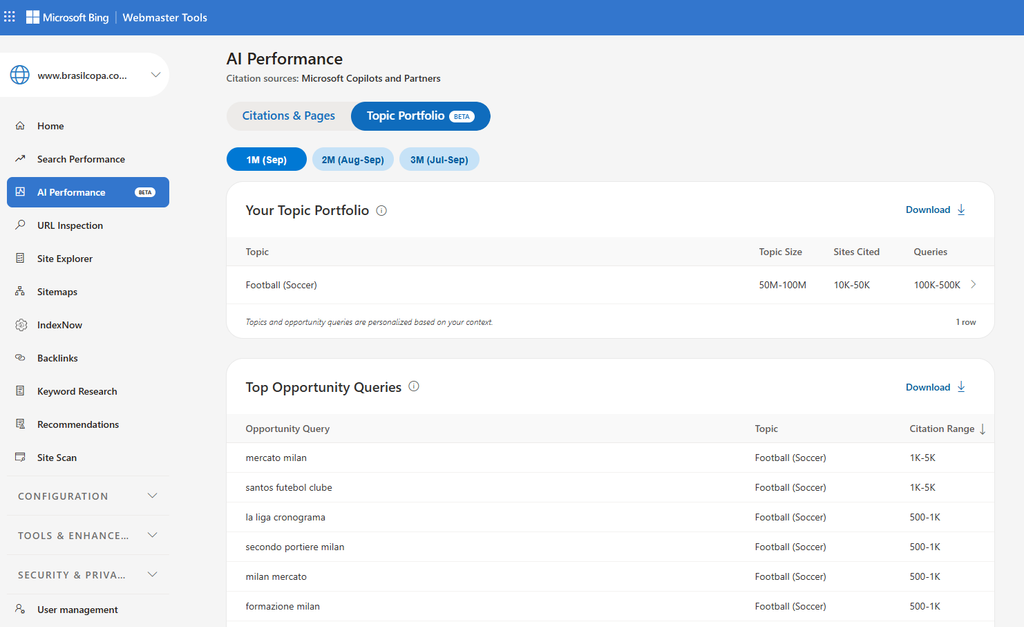Click the Backlinks link icon
The height and width of the screenshot is (627, 1024).
tap(20, 358)
